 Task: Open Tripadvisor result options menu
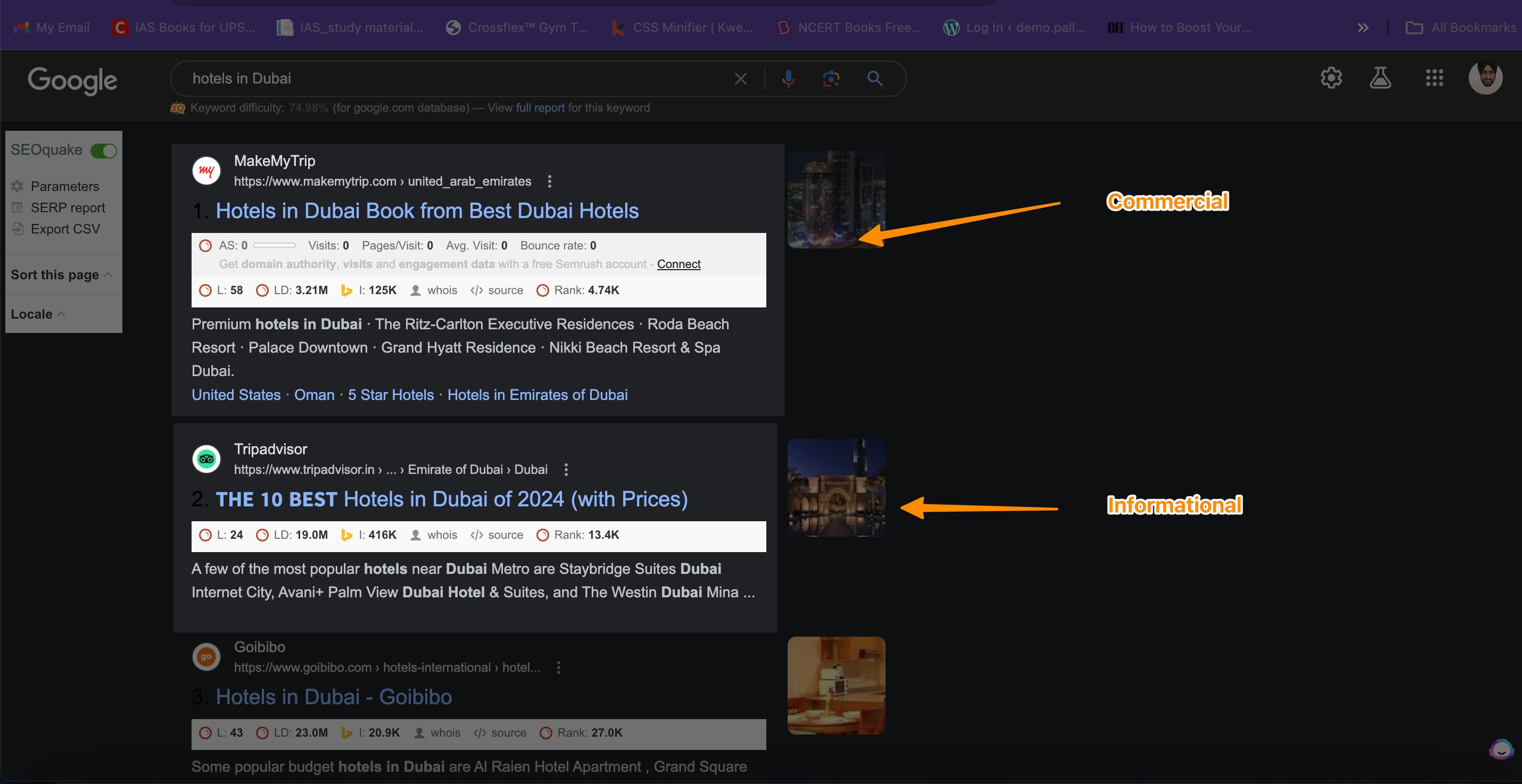tap(566, 469)
